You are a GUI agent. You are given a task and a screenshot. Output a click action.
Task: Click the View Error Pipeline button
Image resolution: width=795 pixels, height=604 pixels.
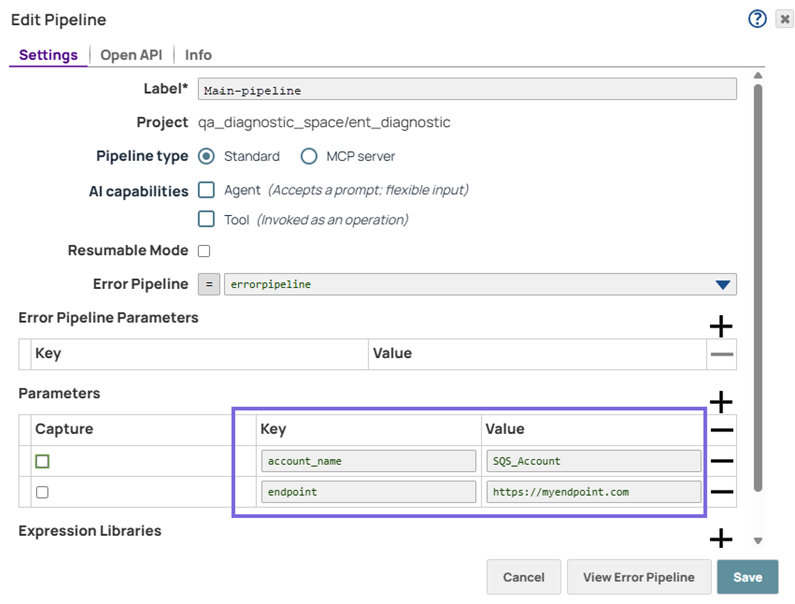[638, 577]
